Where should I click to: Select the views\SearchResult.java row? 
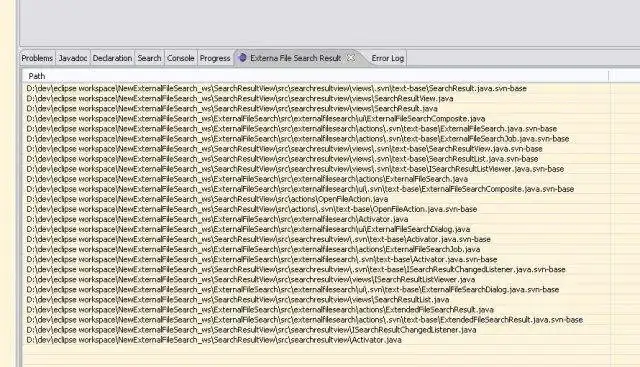(x=315, y=109)
